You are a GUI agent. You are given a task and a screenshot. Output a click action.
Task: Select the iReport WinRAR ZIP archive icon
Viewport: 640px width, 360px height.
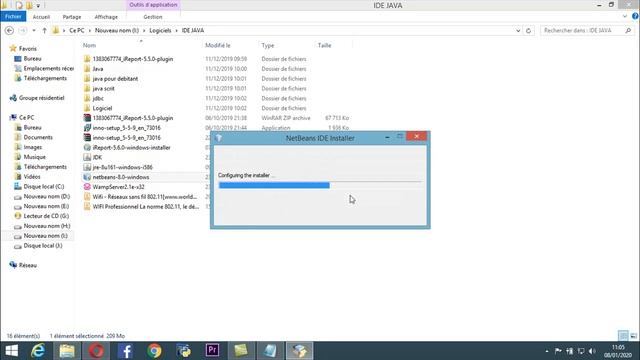87,118
